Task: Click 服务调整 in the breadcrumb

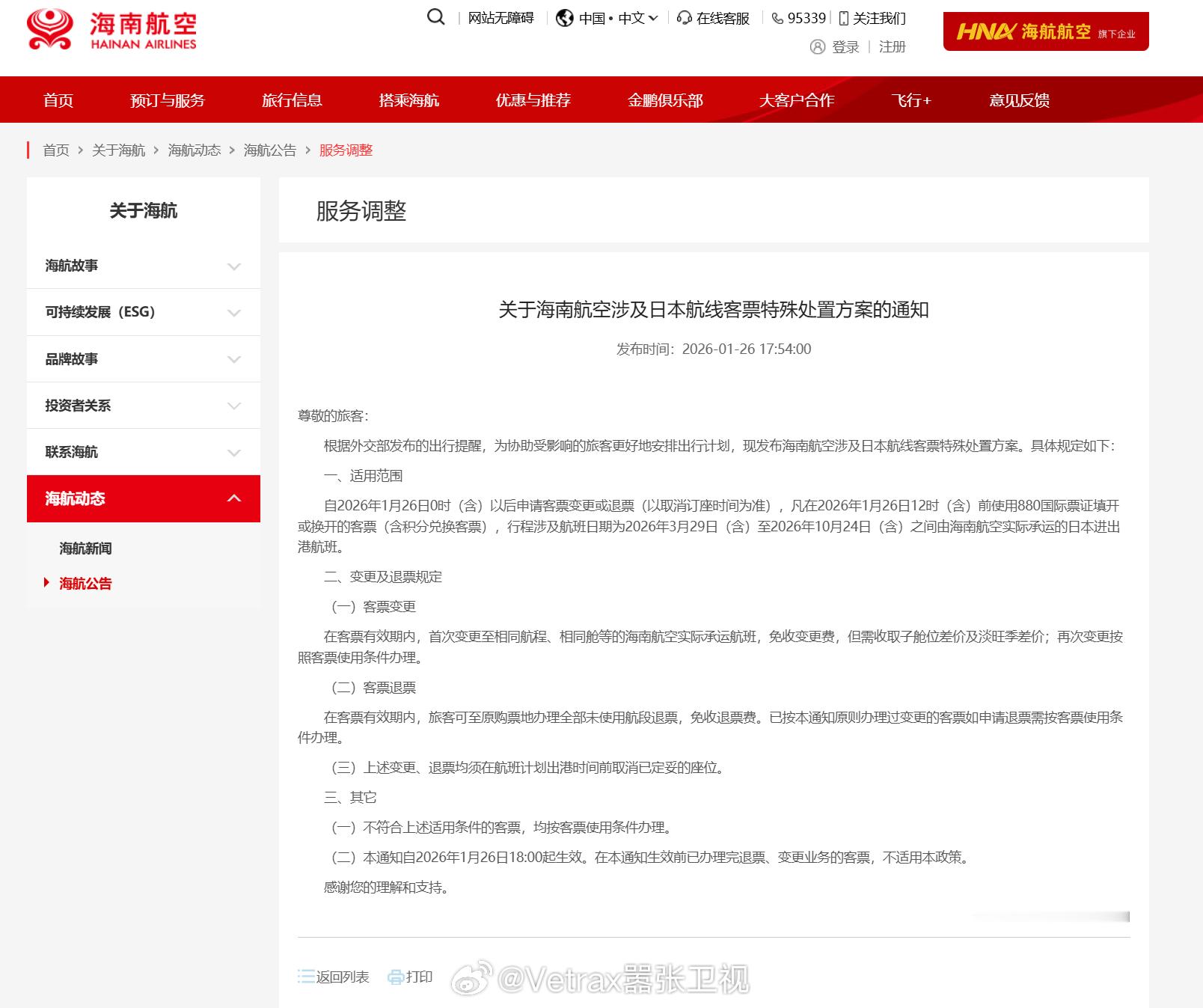Action: coord(346,150)
